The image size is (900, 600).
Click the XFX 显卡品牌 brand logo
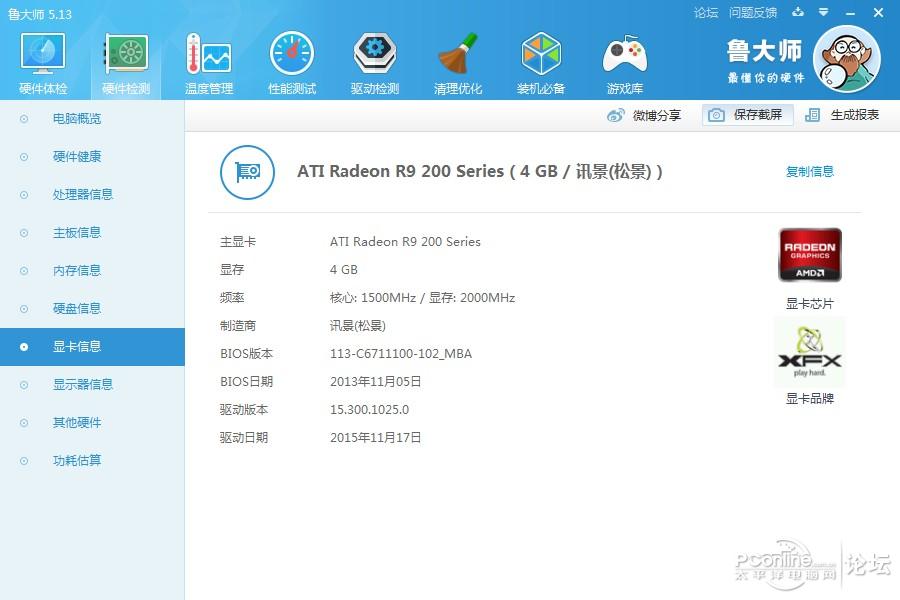(x=809, y=353)
